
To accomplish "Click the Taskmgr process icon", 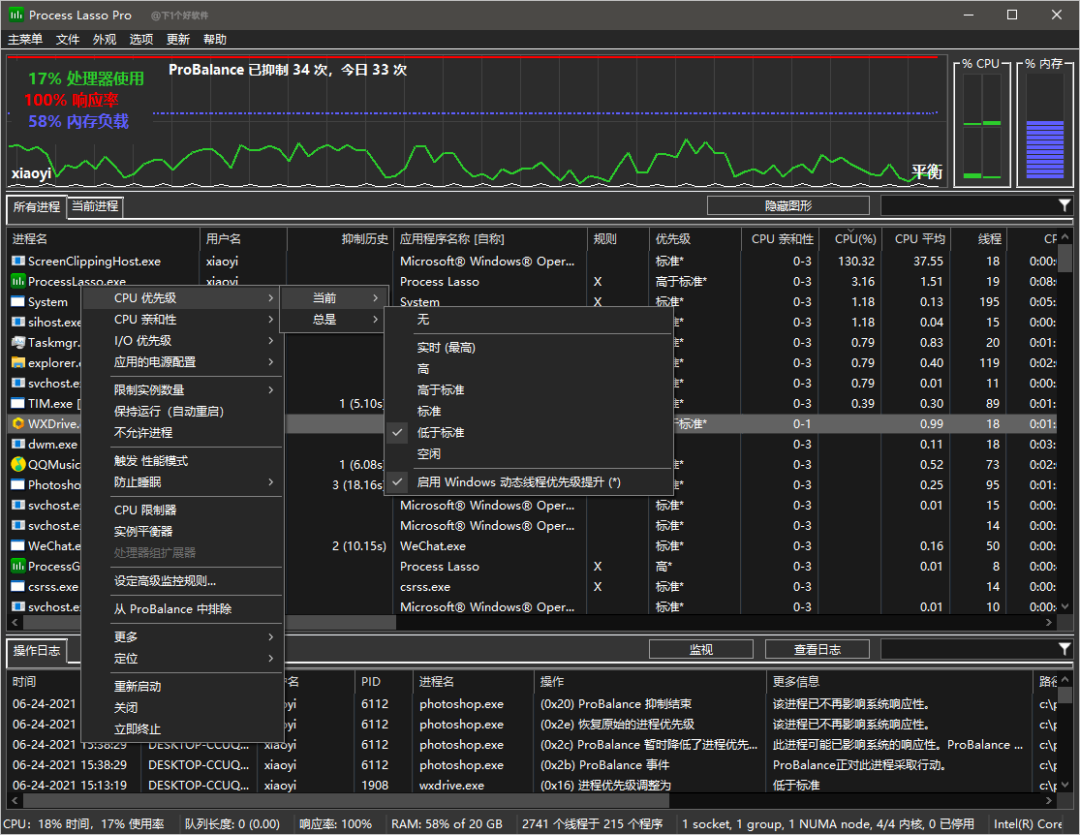I will (x=18, y=343).
